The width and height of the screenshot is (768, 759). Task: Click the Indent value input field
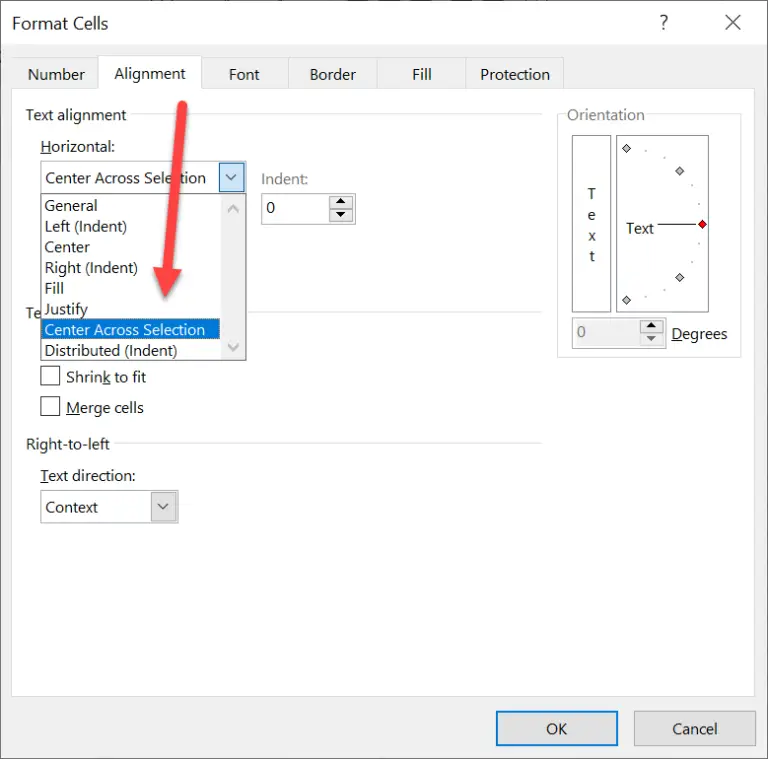296,209
